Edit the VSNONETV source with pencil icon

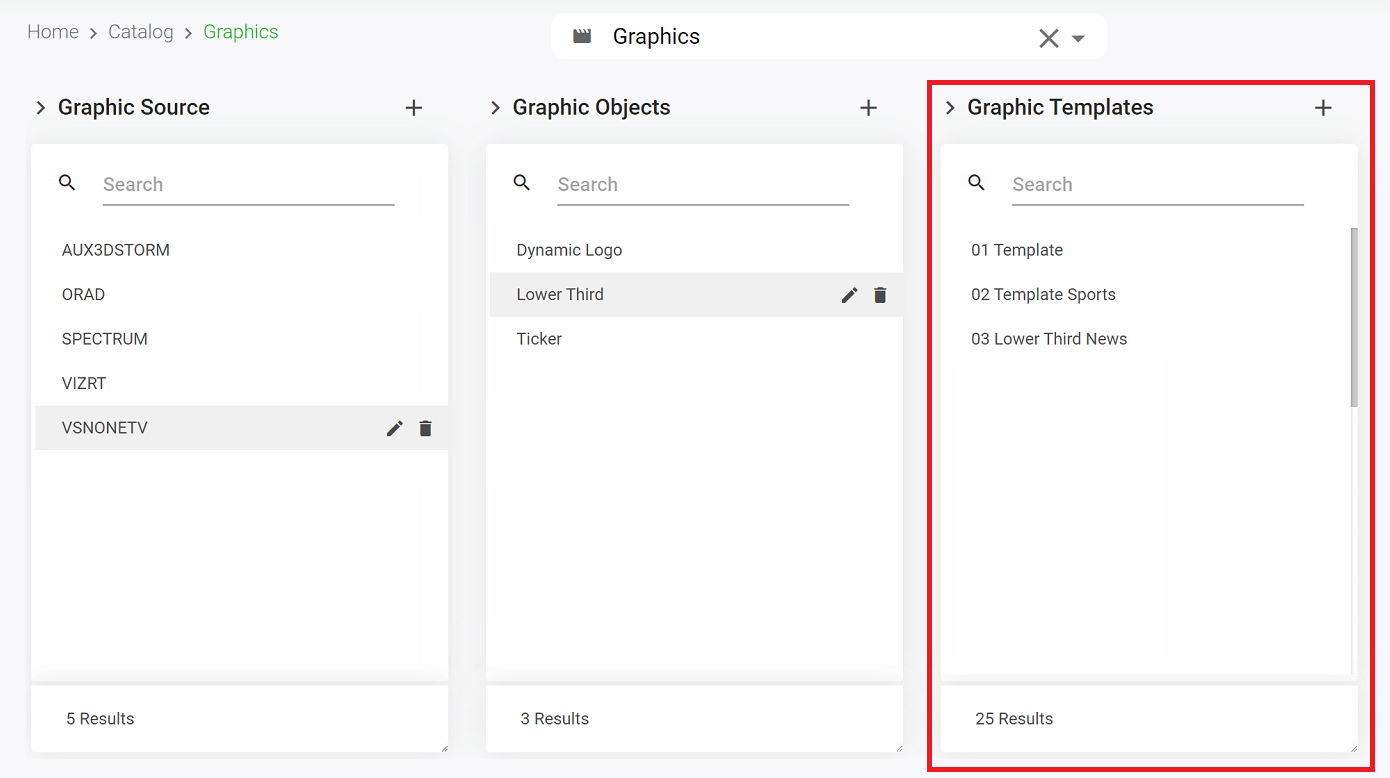click(x=395, y=428)
